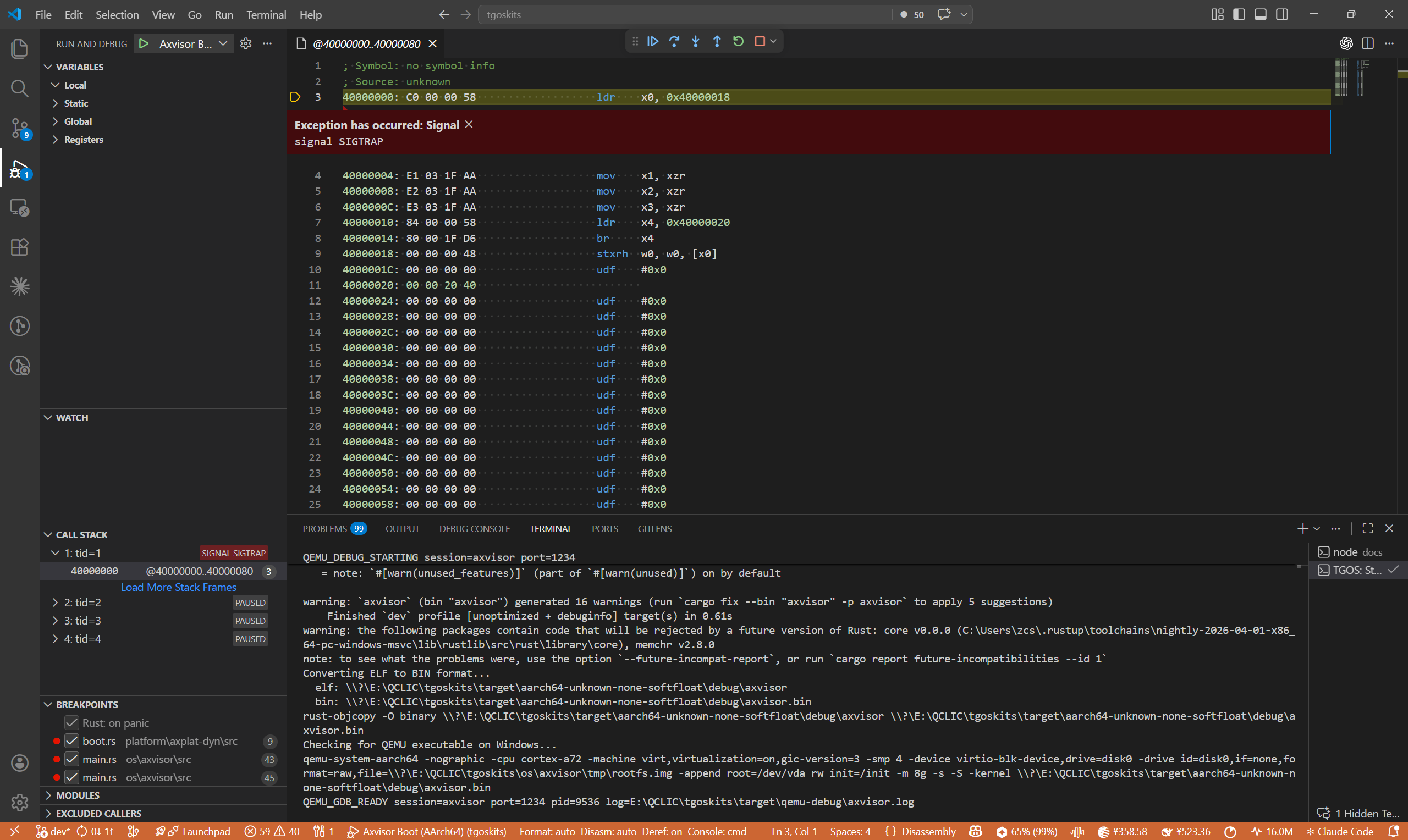Select the 'node docs' terminal entry
Screen dimensions: 1408x840
1356,552
